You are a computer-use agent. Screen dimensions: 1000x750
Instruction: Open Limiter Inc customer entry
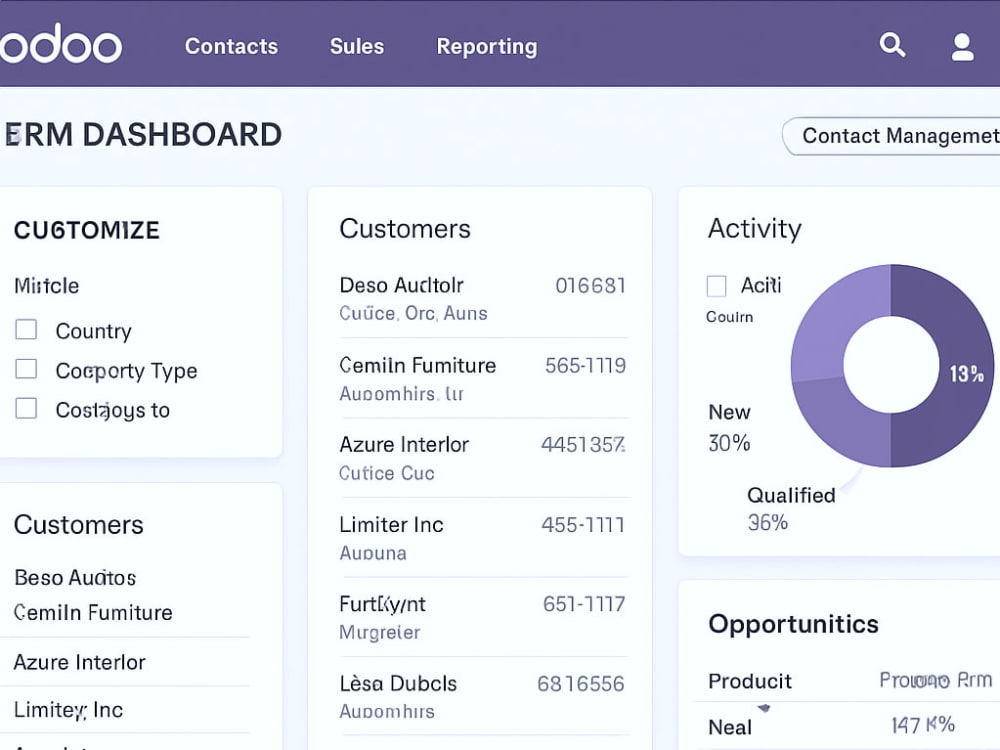pos(483,538)
